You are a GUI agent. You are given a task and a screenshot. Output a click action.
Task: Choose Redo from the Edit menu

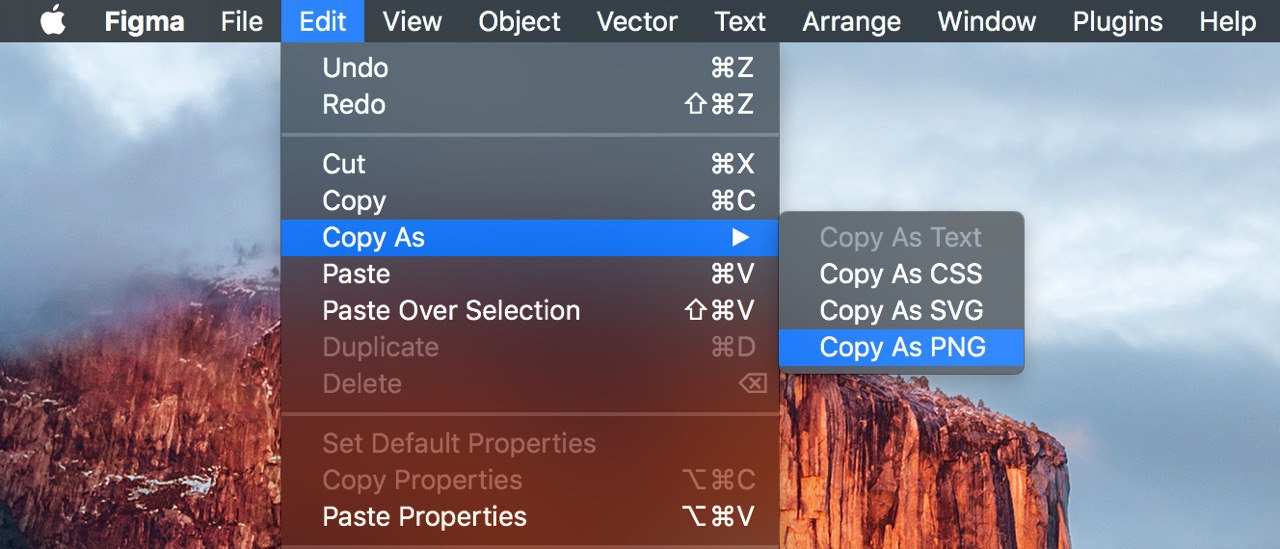[x=530, y=104]
